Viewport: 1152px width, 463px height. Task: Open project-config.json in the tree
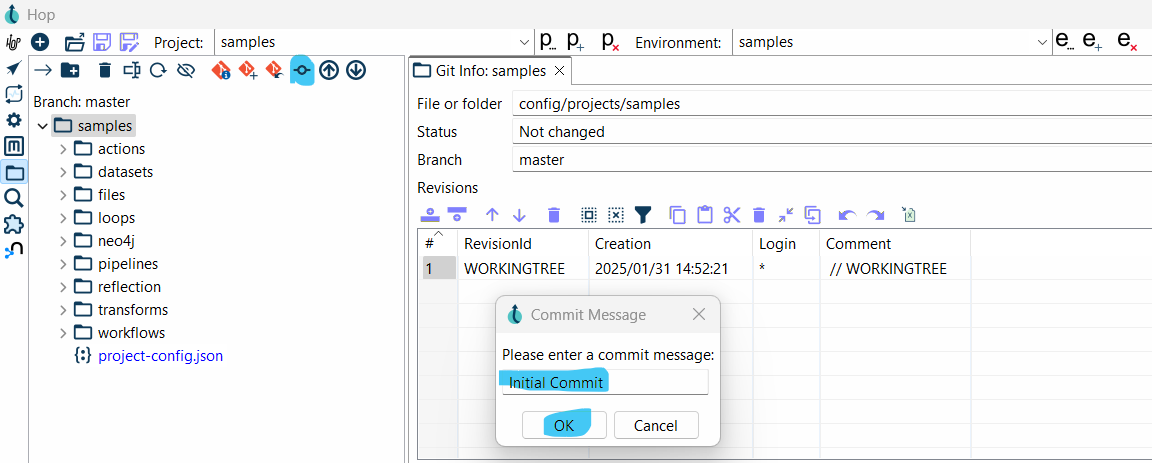[x=160, y=356]
